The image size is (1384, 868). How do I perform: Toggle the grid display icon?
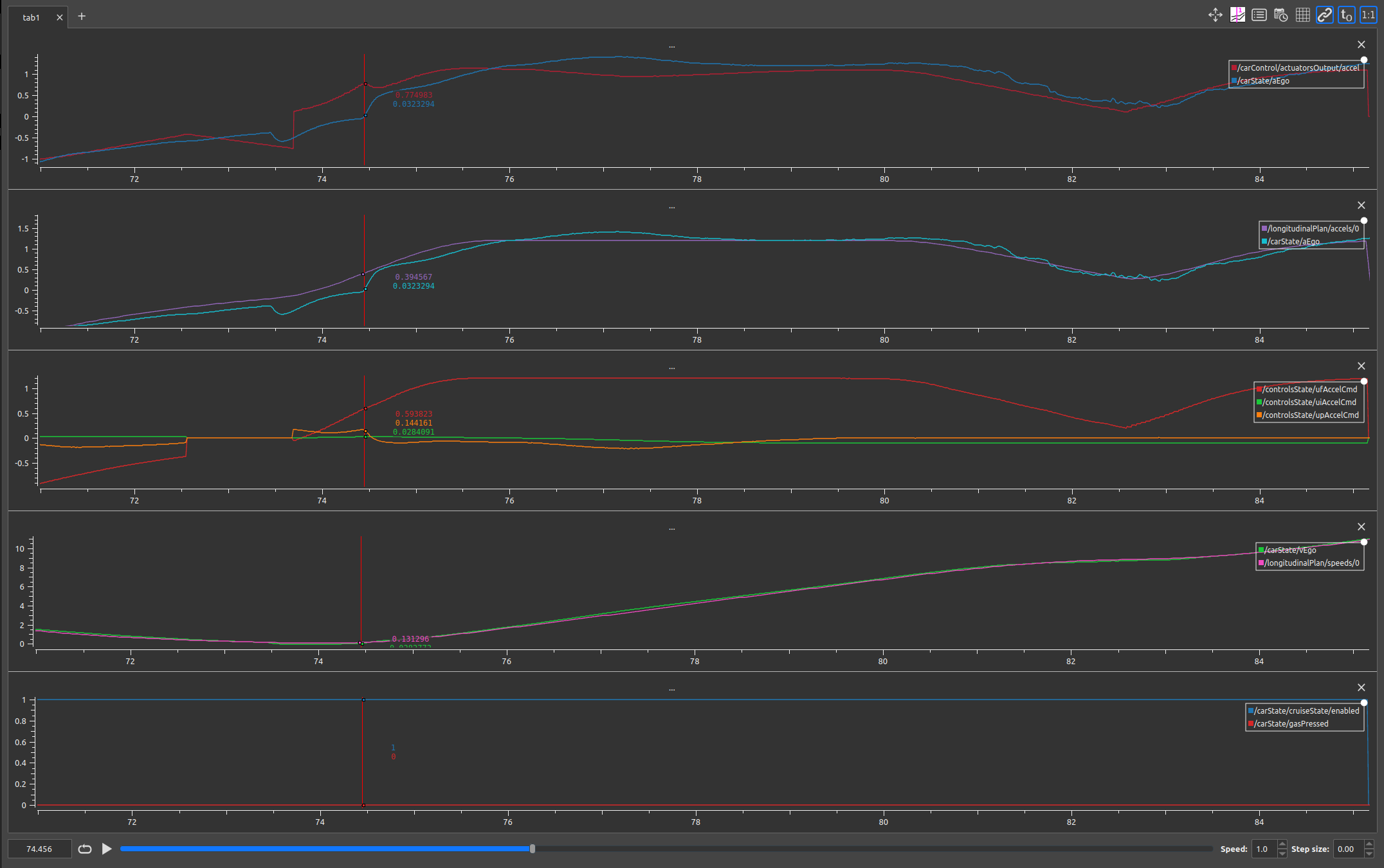tap(1303, 15)
